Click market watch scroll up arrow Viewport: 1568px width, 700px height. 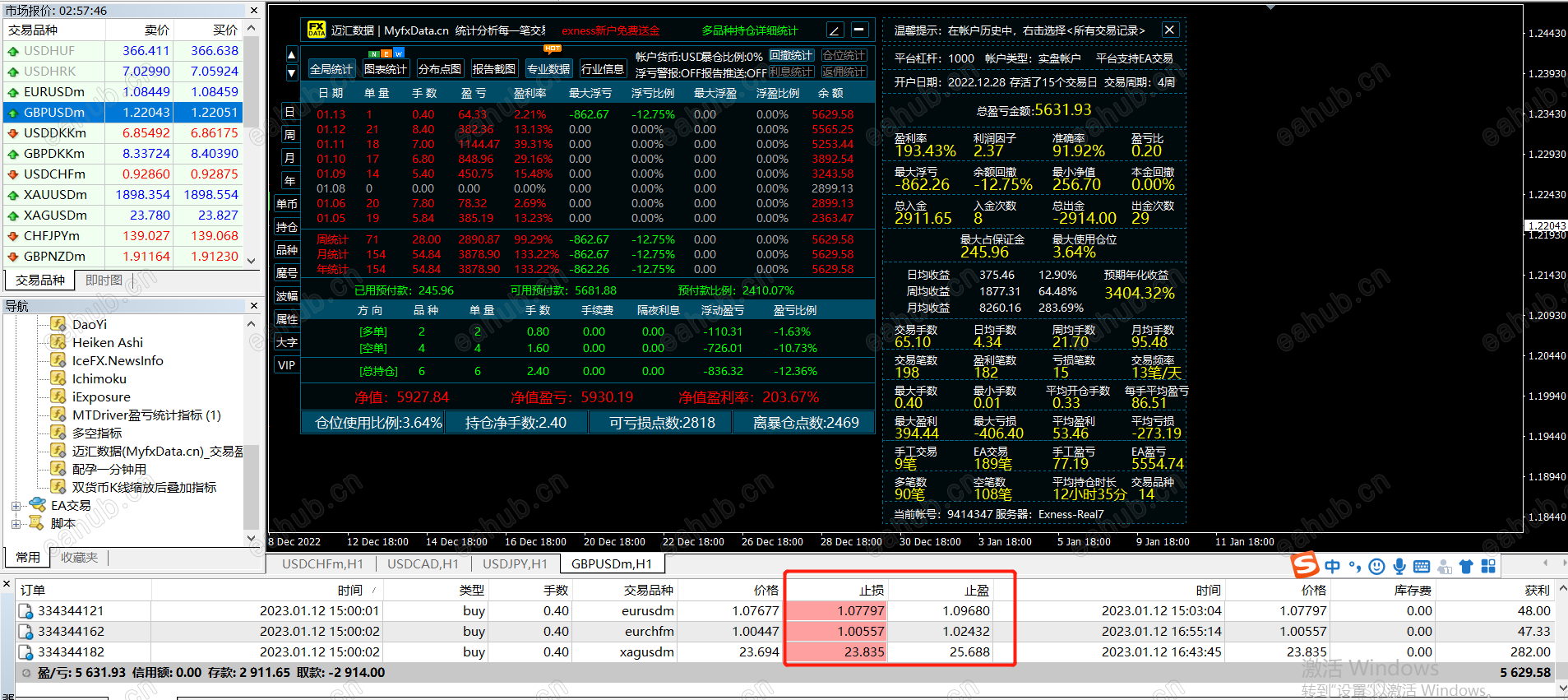point(252,28)
